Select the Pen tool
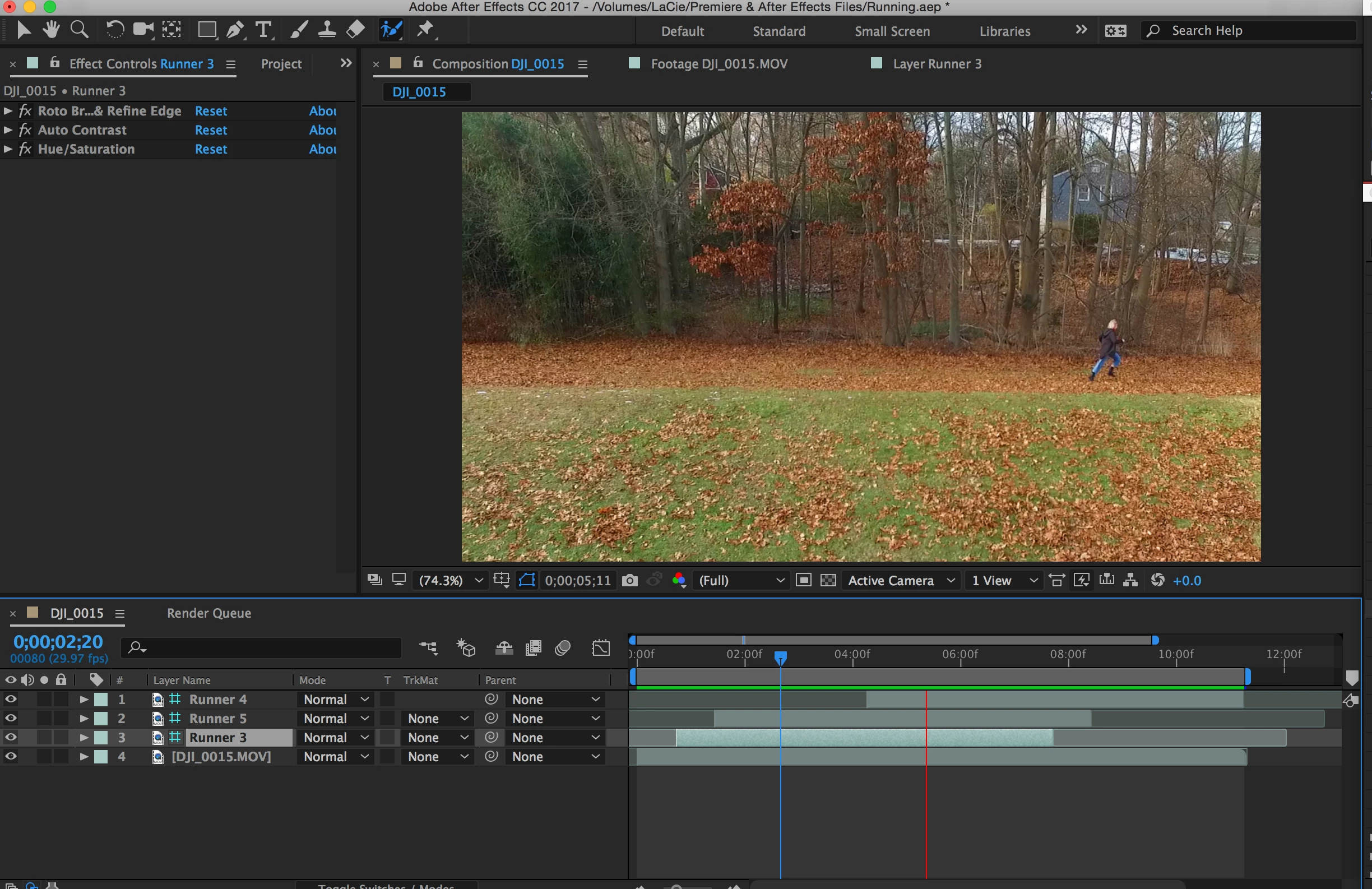 coord(234,29)
